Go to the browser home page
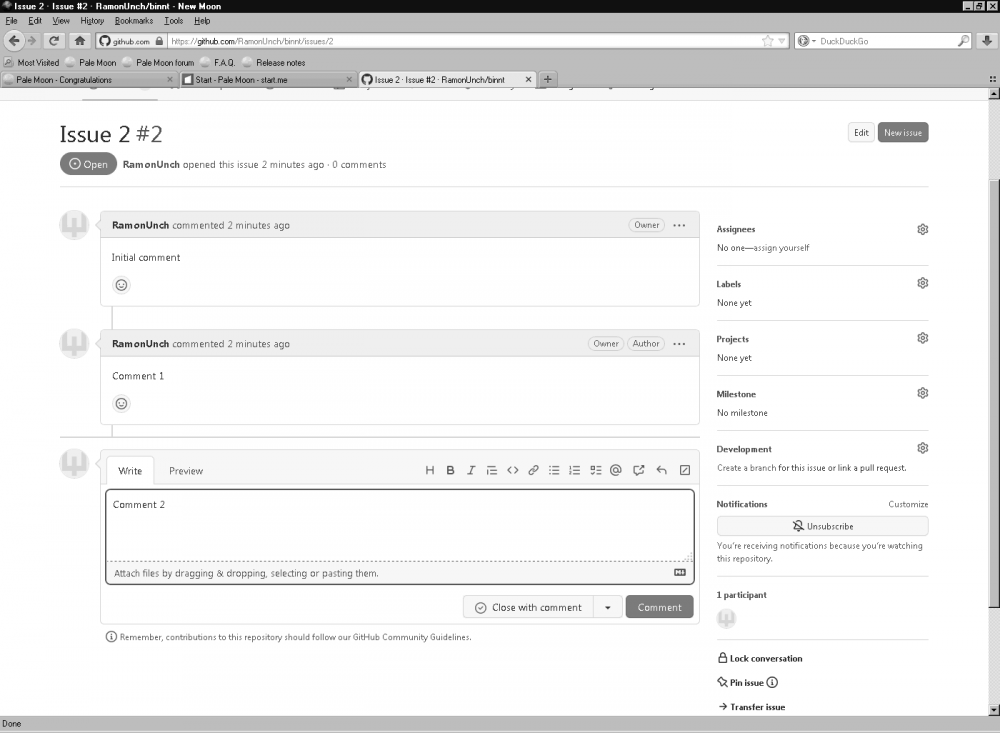Image resolution: width=1000 pixels, height=733 pixels. click(x=79, y=41)
